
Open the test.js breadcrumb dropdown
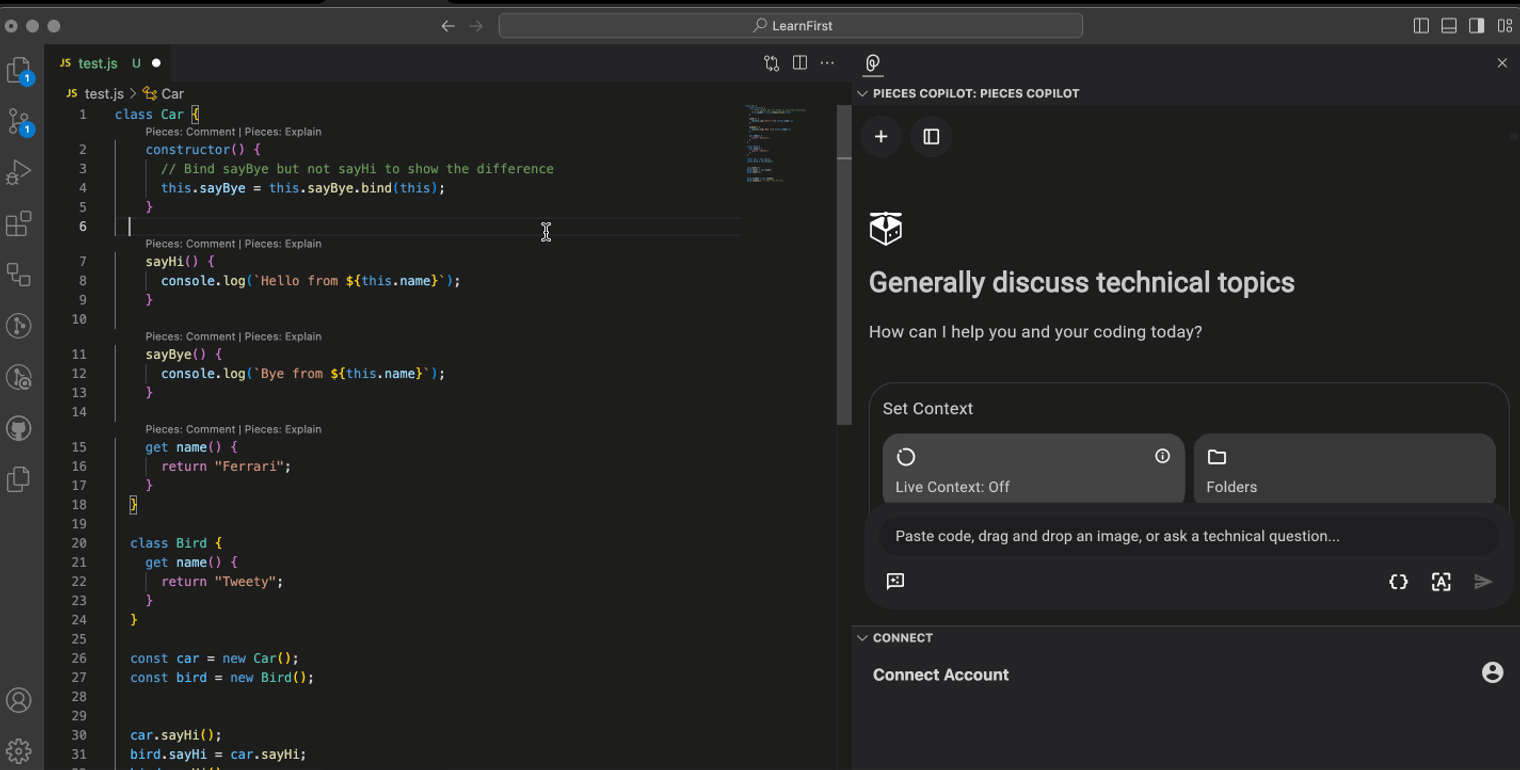[x=95, y=93]
